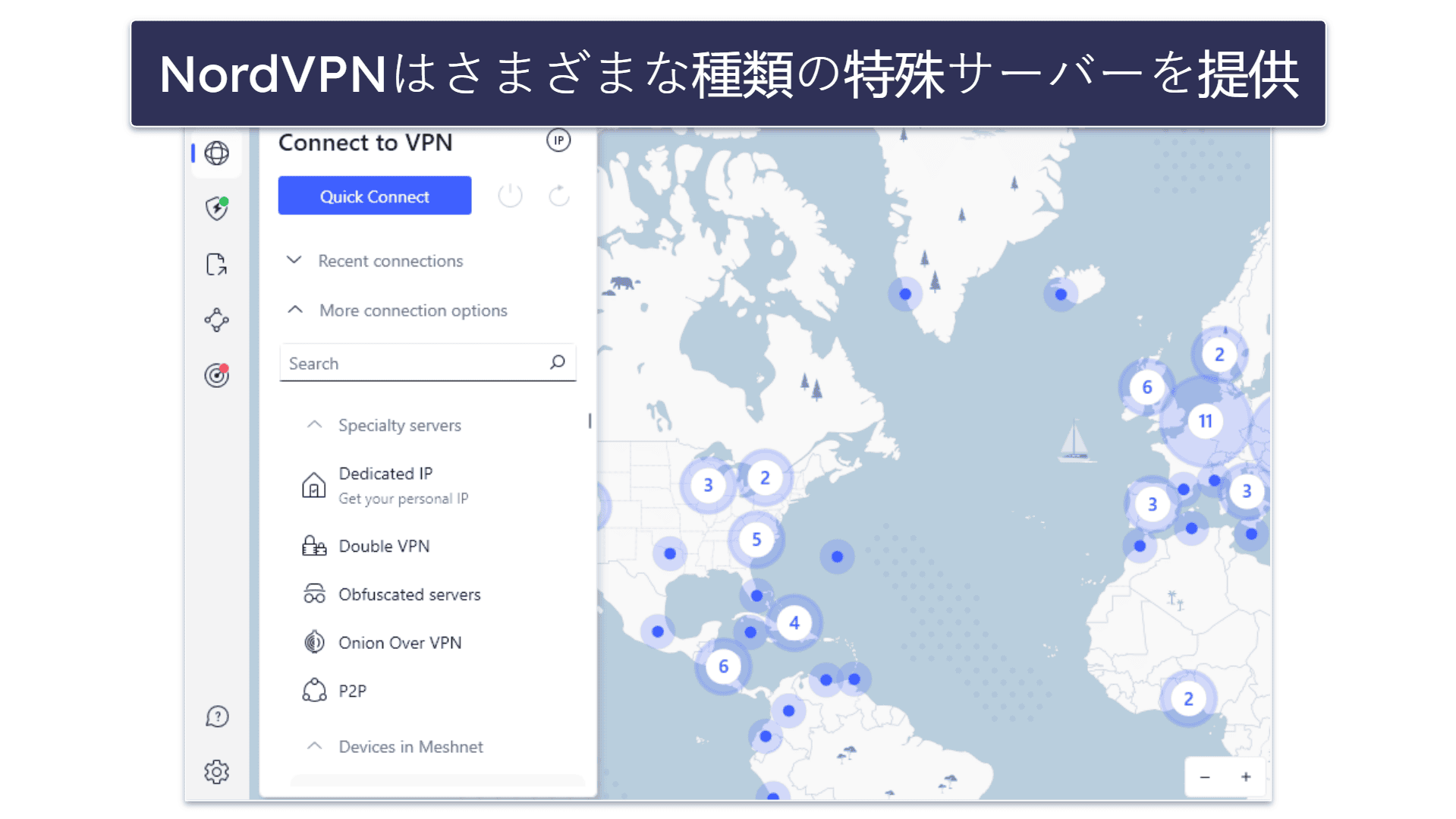
Task: Collapse More connection options
Action: tap(397, 310)
